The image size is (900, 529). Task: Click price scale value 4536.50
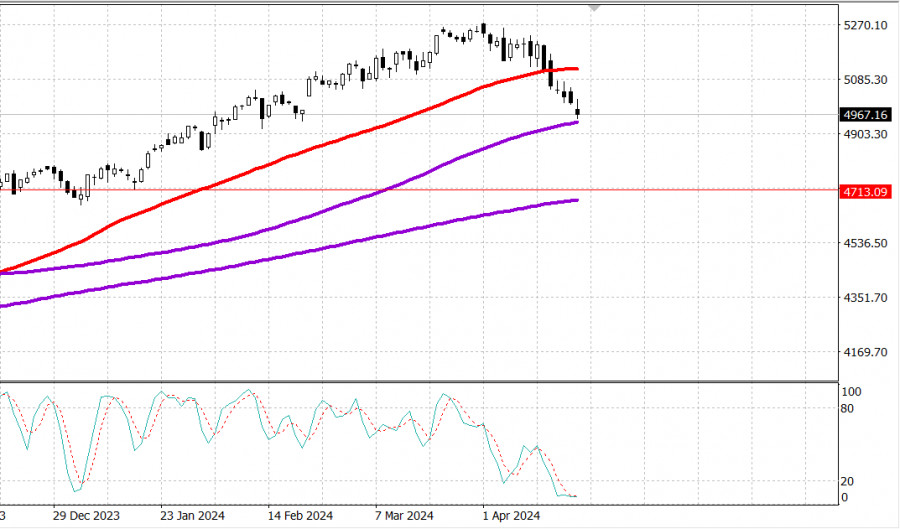click(x=866, y=243)
